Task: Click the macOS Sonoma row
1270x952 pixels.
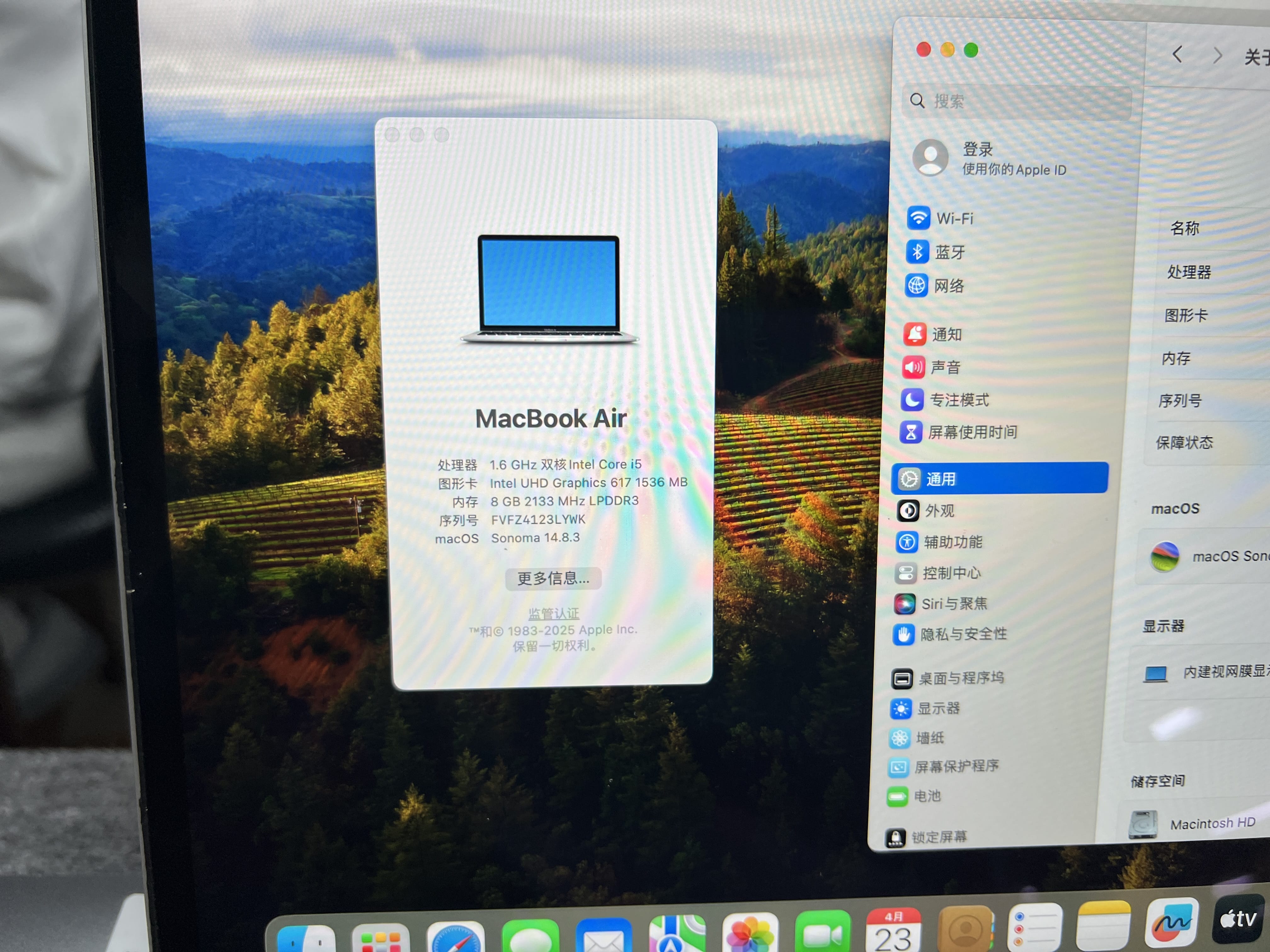Action: (1204, 556)
